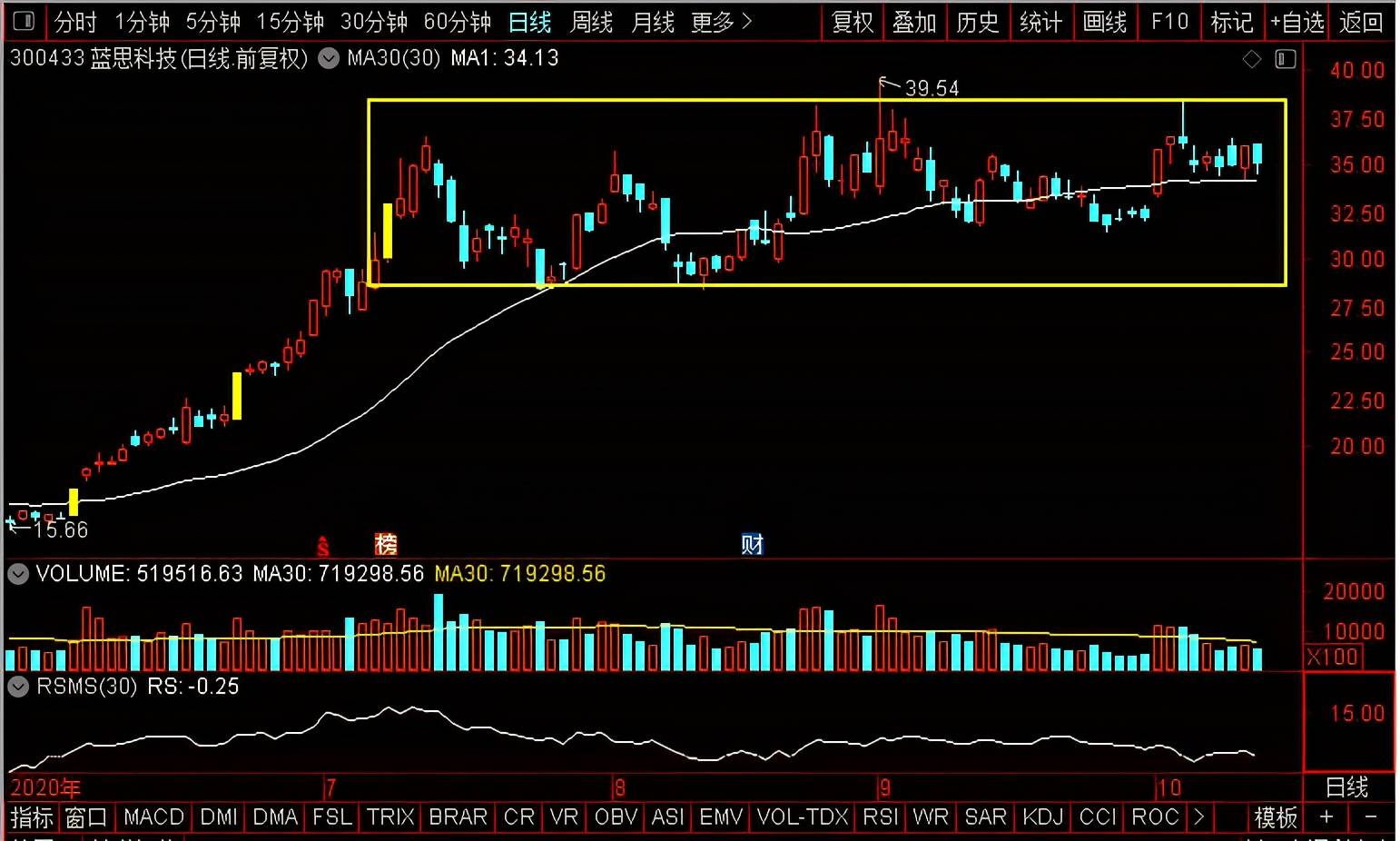Click the month 8 marker on the time axis
The width and height of the screenshot is (1400, 841).
[620, 787]
